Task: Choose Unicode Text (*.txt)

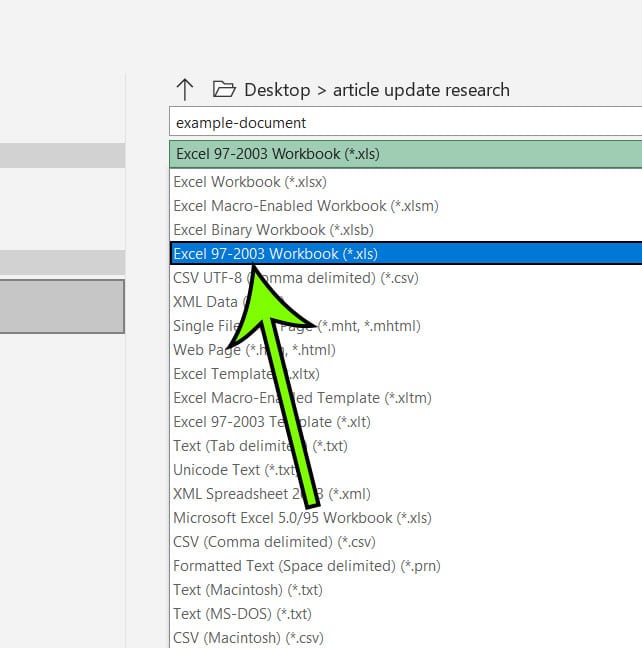Action: coord(406,469)
